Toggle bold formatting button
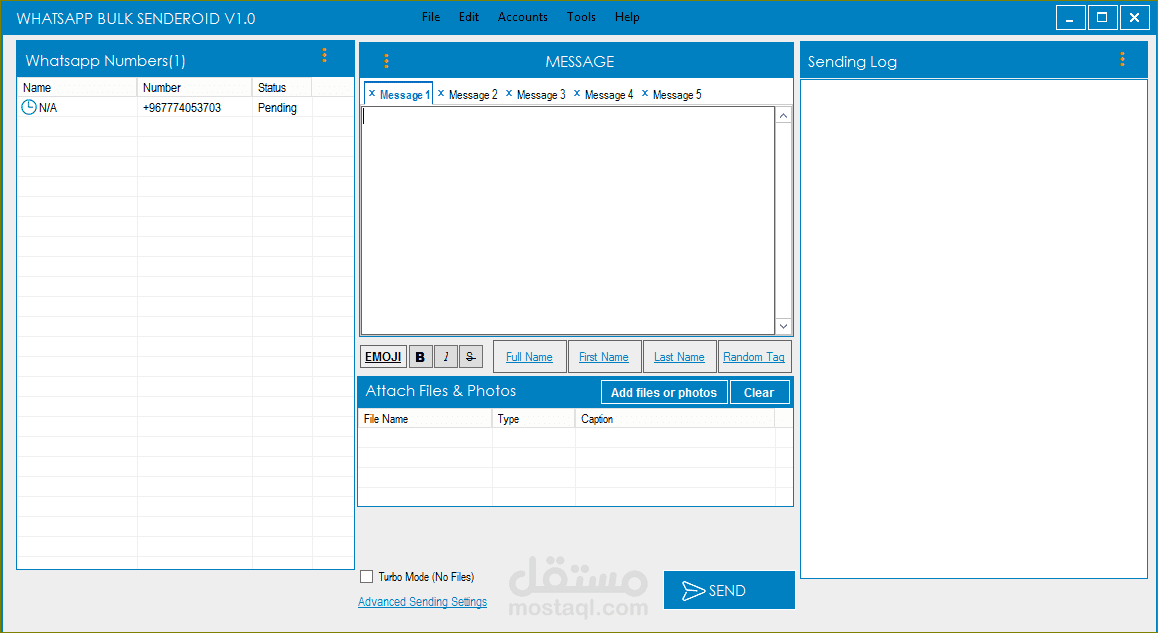 [x=420, y=357]
